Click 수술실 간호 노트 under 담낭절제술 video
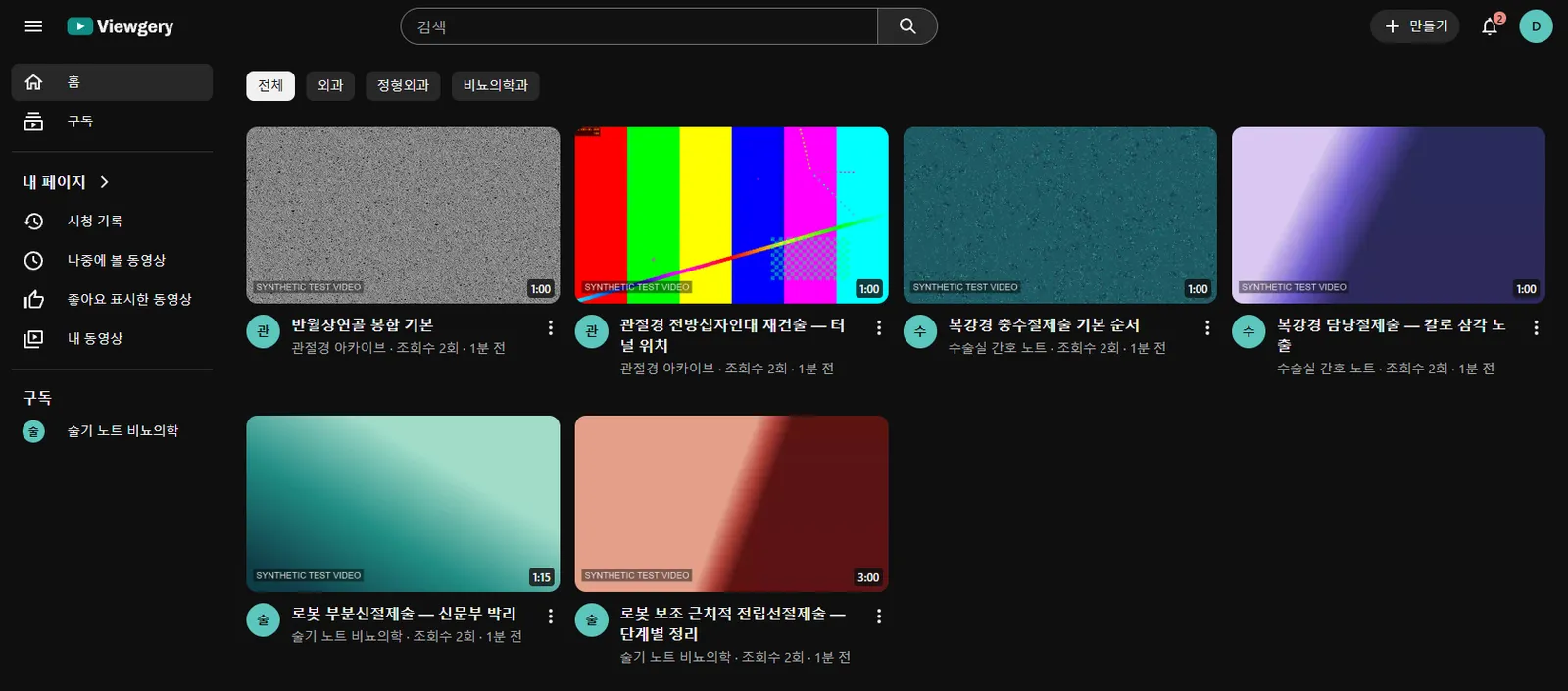This screenshot has width=1568, height=691. (1325, 369)
